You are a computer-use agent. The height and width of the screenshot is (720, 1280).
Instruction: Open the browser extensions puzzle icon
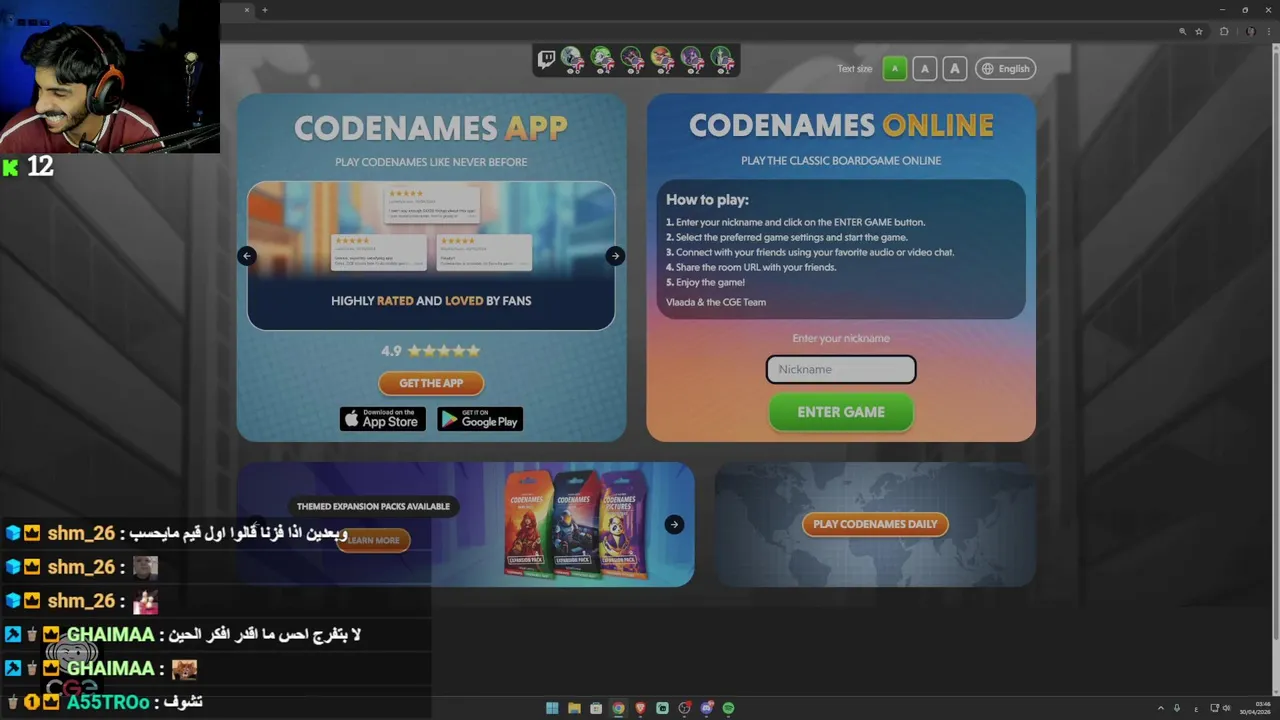click(1224, 32)
